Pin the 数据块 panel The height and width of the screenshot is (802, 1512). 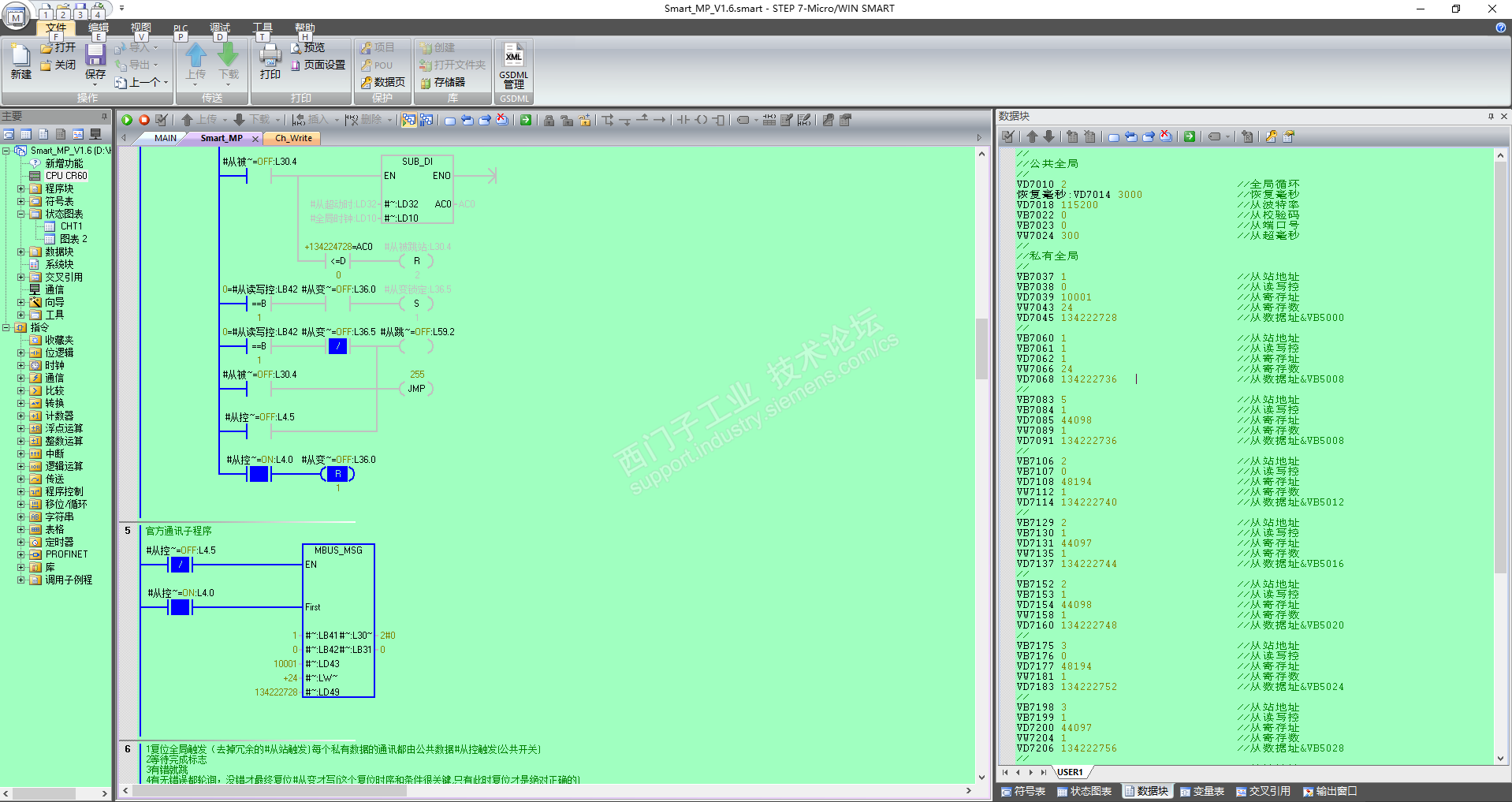coord(1491,116)
